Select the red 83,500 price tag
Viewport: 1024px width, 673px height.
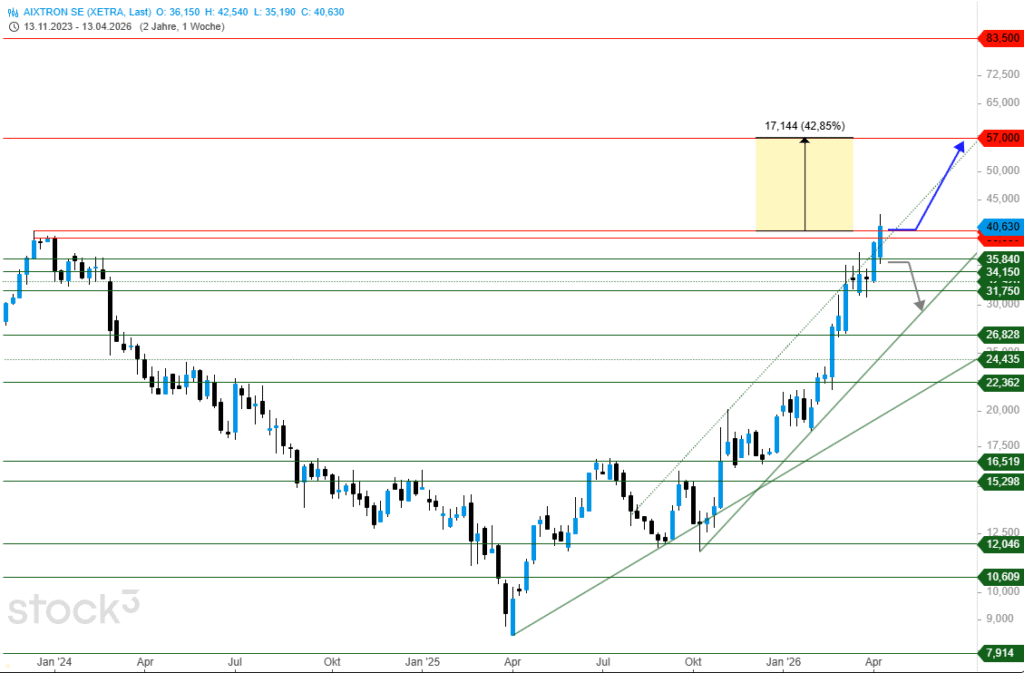1001,38
